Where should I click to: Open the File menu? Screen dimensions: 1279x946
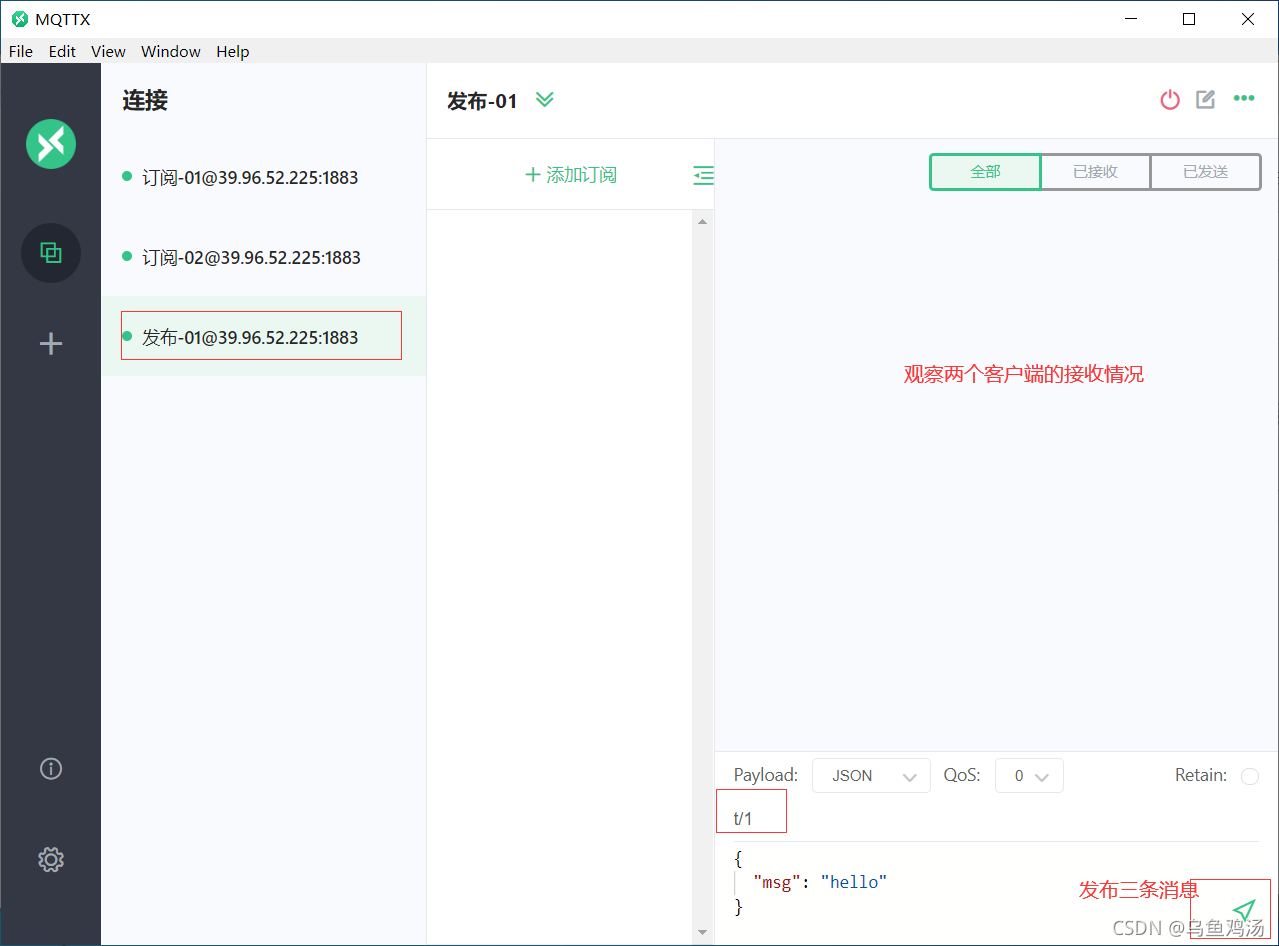point(20,51)
